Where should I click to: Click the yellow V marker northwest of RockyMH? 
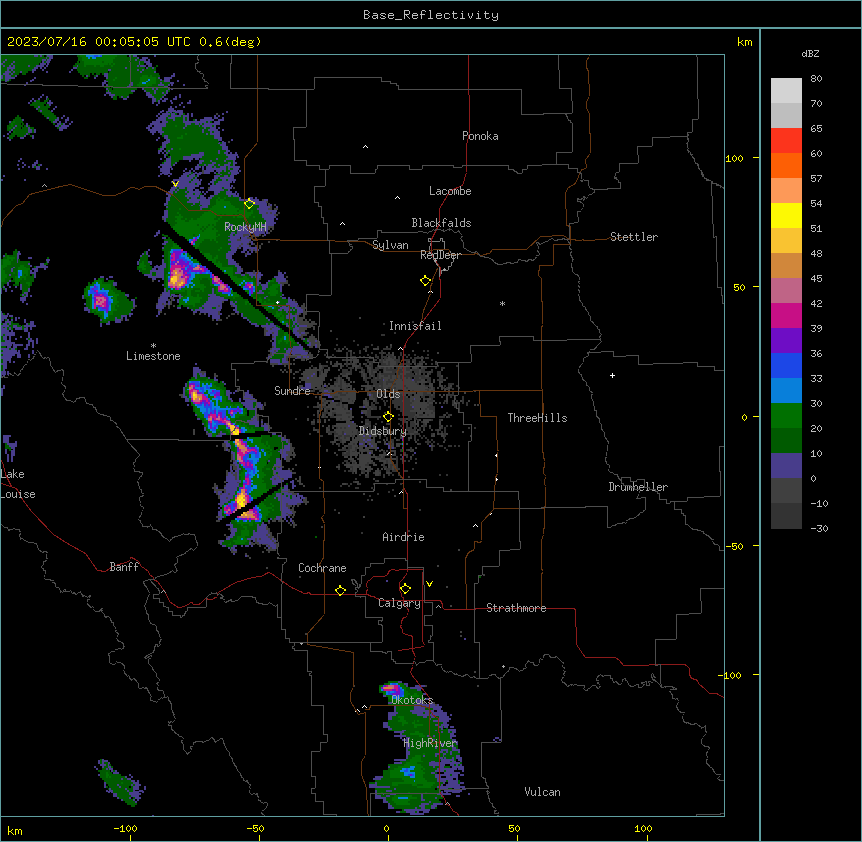[x=175, y=184]
